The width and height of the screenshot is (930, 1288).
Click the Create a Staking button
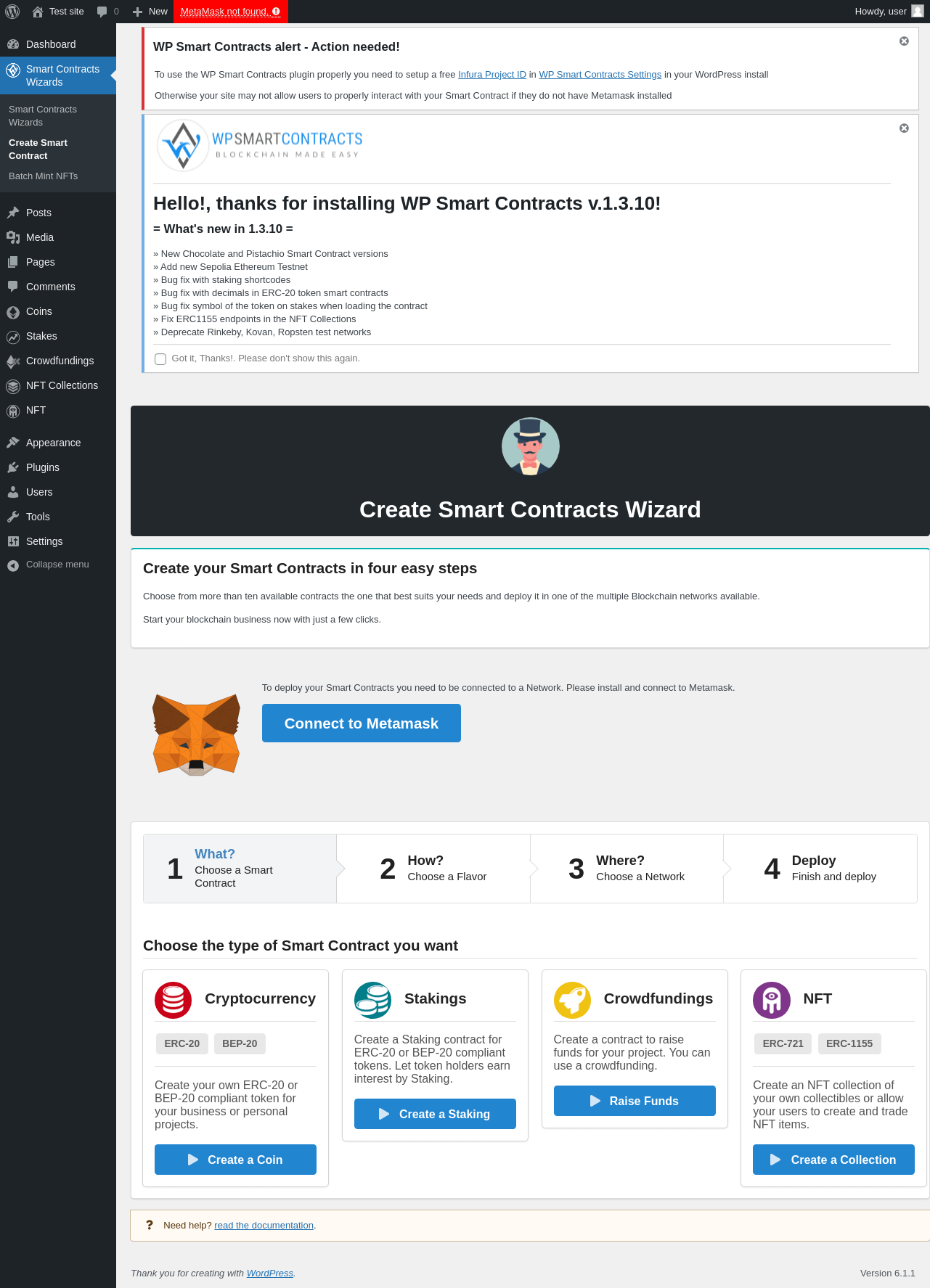pyautogui.click(x=435, y=1114)
